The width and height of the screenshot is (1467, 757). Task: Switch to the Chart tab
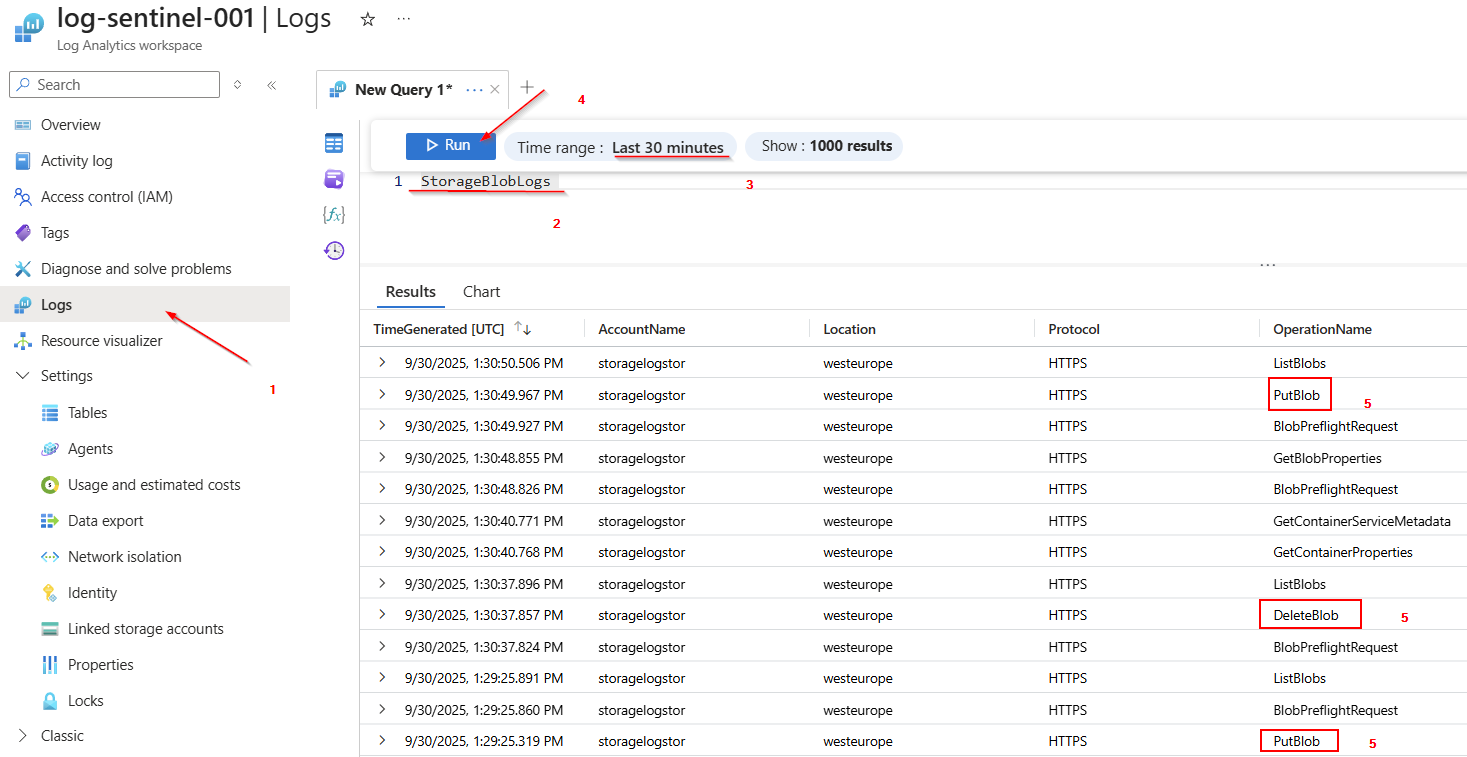pos(481,292)
